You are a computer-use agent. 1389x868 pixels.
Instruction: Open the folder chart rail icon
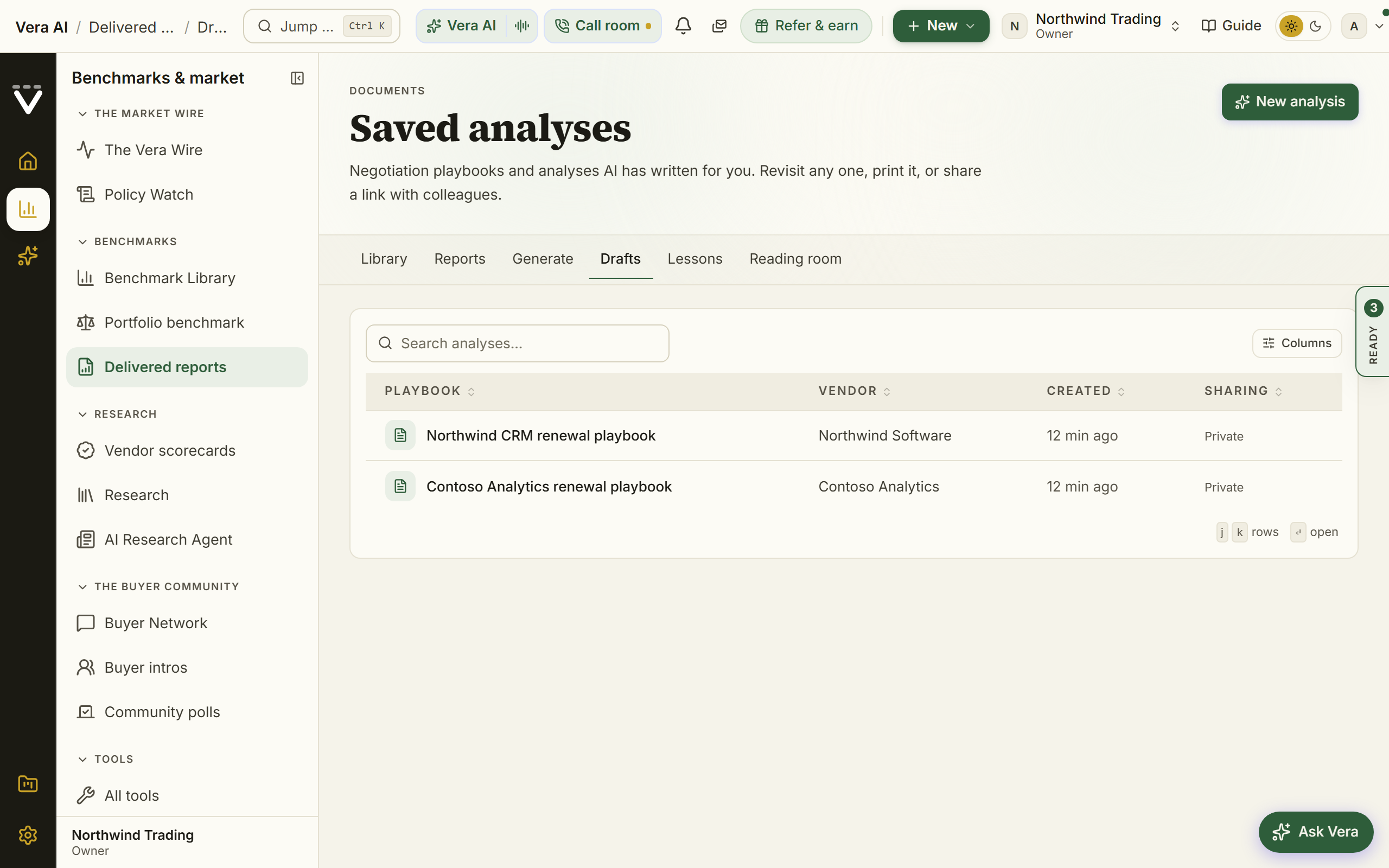coord(28,783)
